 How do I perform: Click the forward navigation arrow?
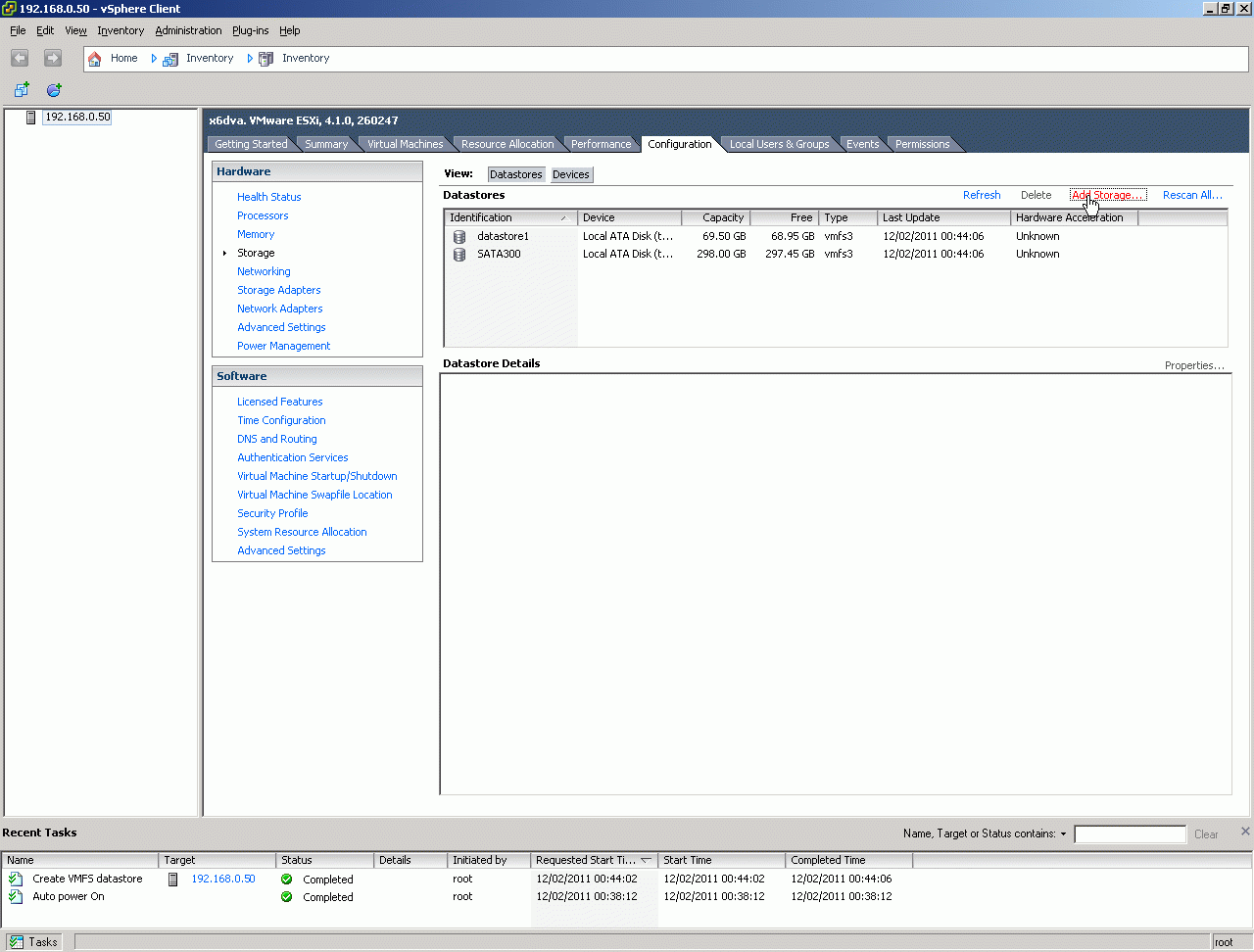coord(53,59)
